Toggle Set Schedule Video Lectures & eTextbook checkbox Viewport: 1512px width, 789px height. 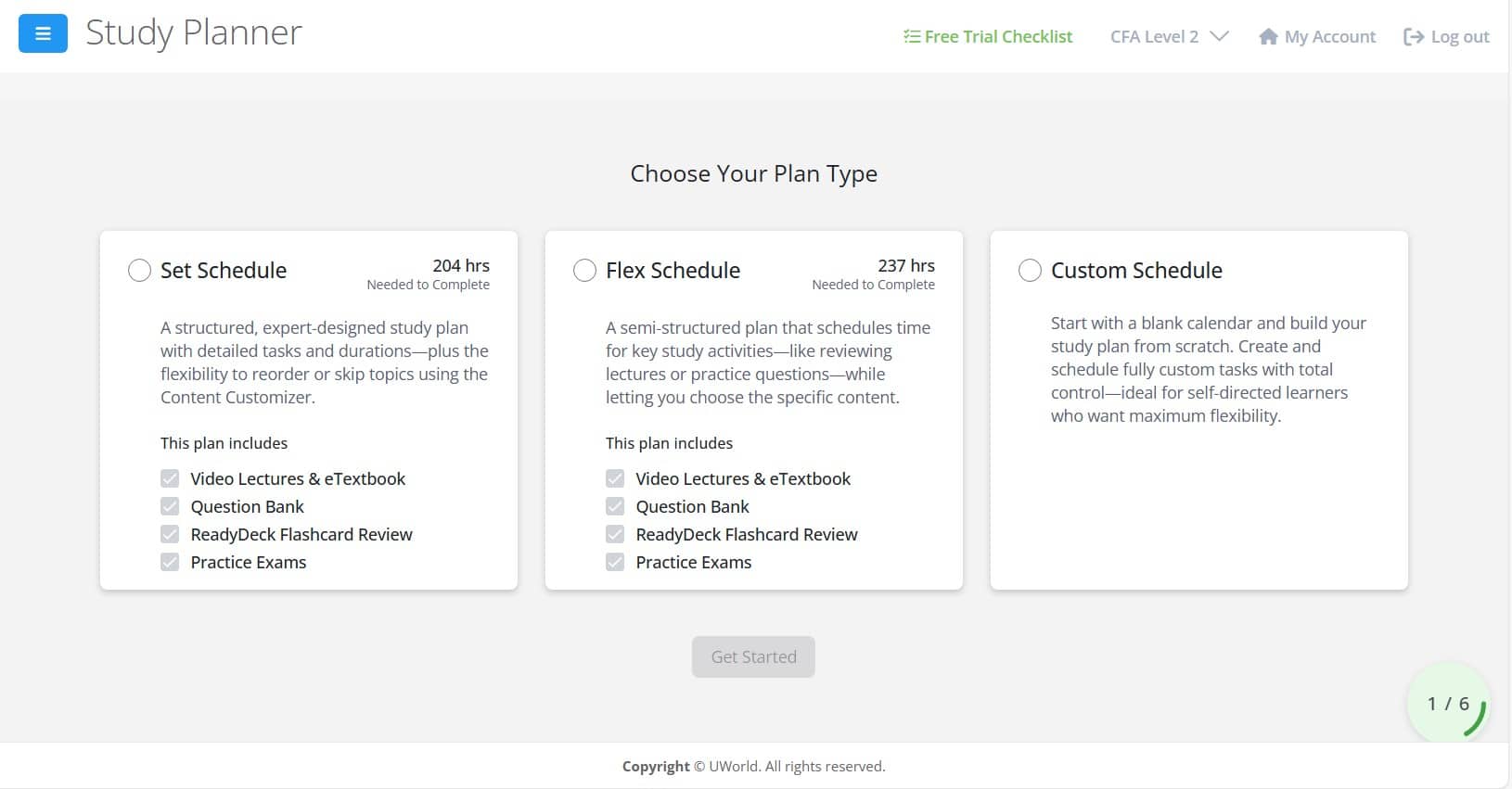point(170,478)
